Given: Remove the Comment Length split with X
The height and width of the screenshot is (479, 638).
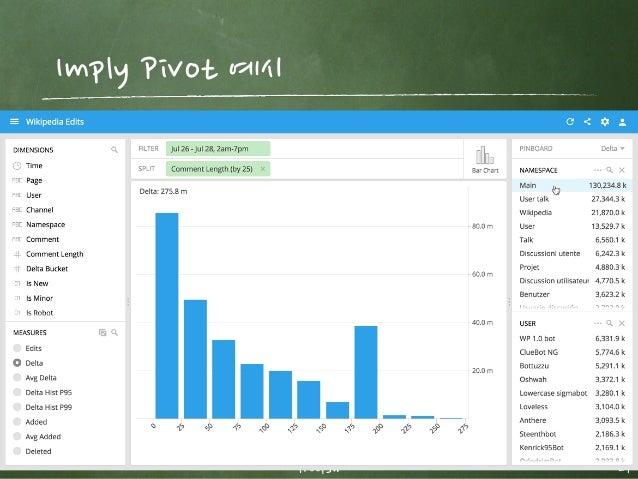Looking at the screenshot, I should click(x=263, y=168).
